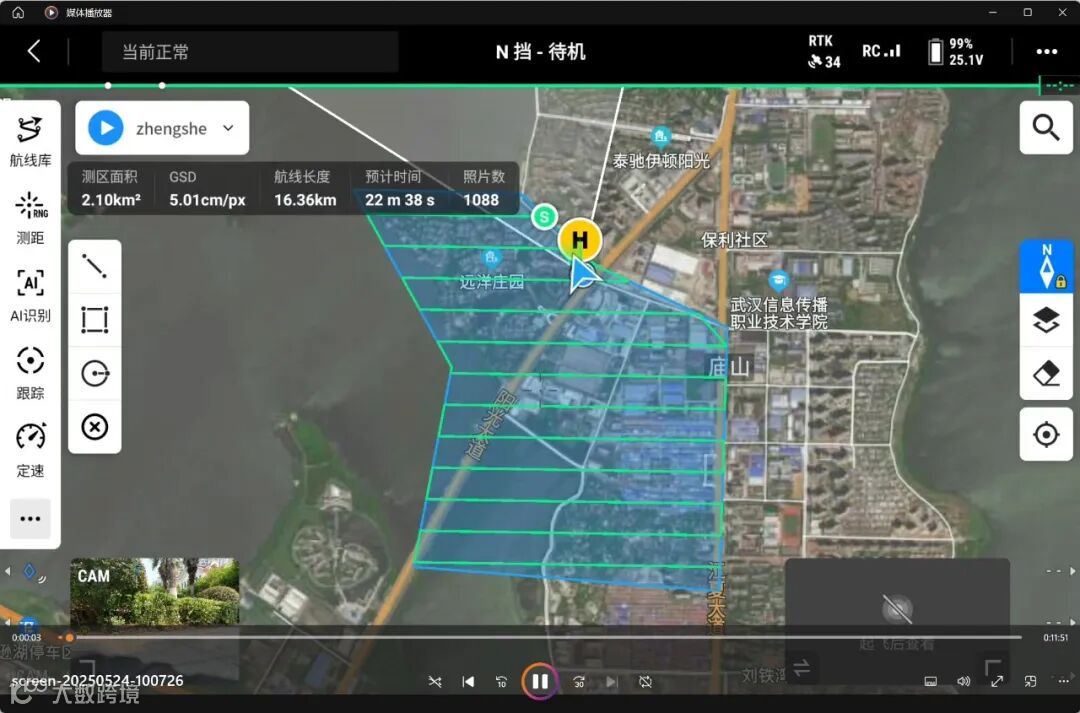The image size is (1080, 713).
Task: Activate the 跟踪 tracking tool
Action: pyautogui.click(x=30, y=373)
